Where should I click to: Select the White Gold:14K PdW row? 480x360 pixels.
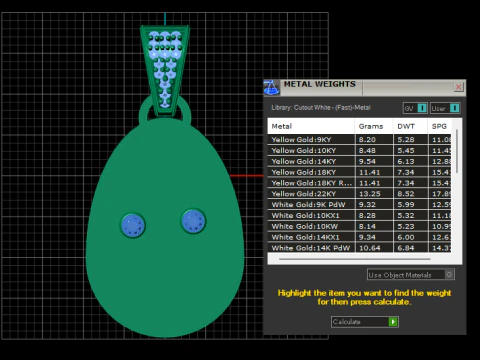(x=359, y=248)
